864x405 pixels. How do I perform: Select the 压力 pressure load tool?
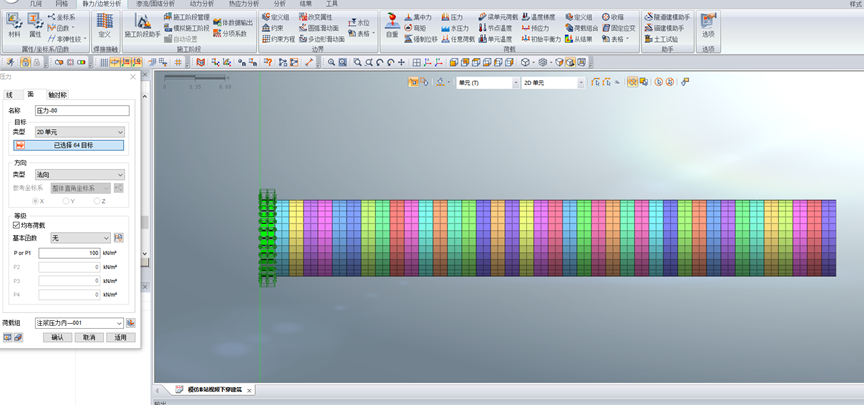(x=452, y=17)
